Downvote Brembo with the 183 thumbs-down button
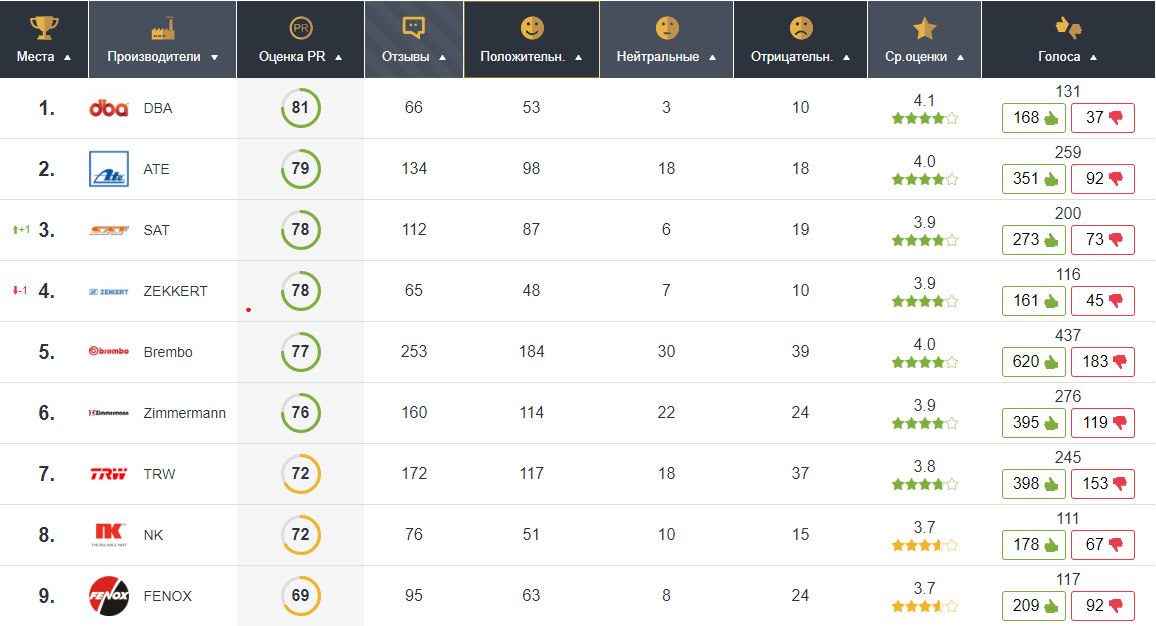1156x626 pixels. 1103,362
